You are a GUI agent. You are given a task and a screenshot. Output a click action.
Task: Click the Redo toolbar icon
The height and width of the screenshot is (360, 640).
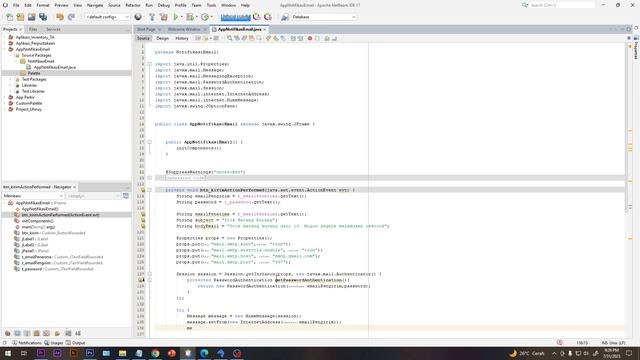(71, 17)
